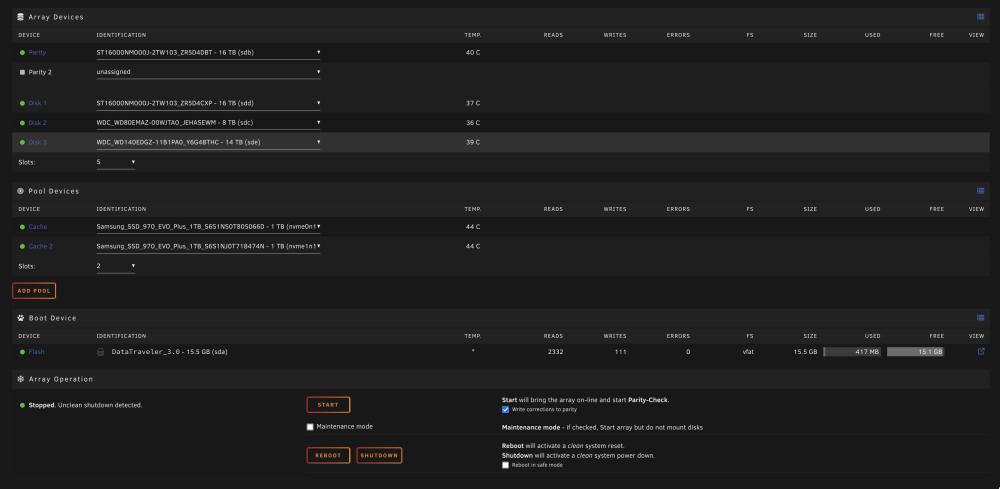Image resolution: width=1000 pixels, height=489 pixels.
Task: Click the Disk 2 green status indicator
Action: point(22,122)
